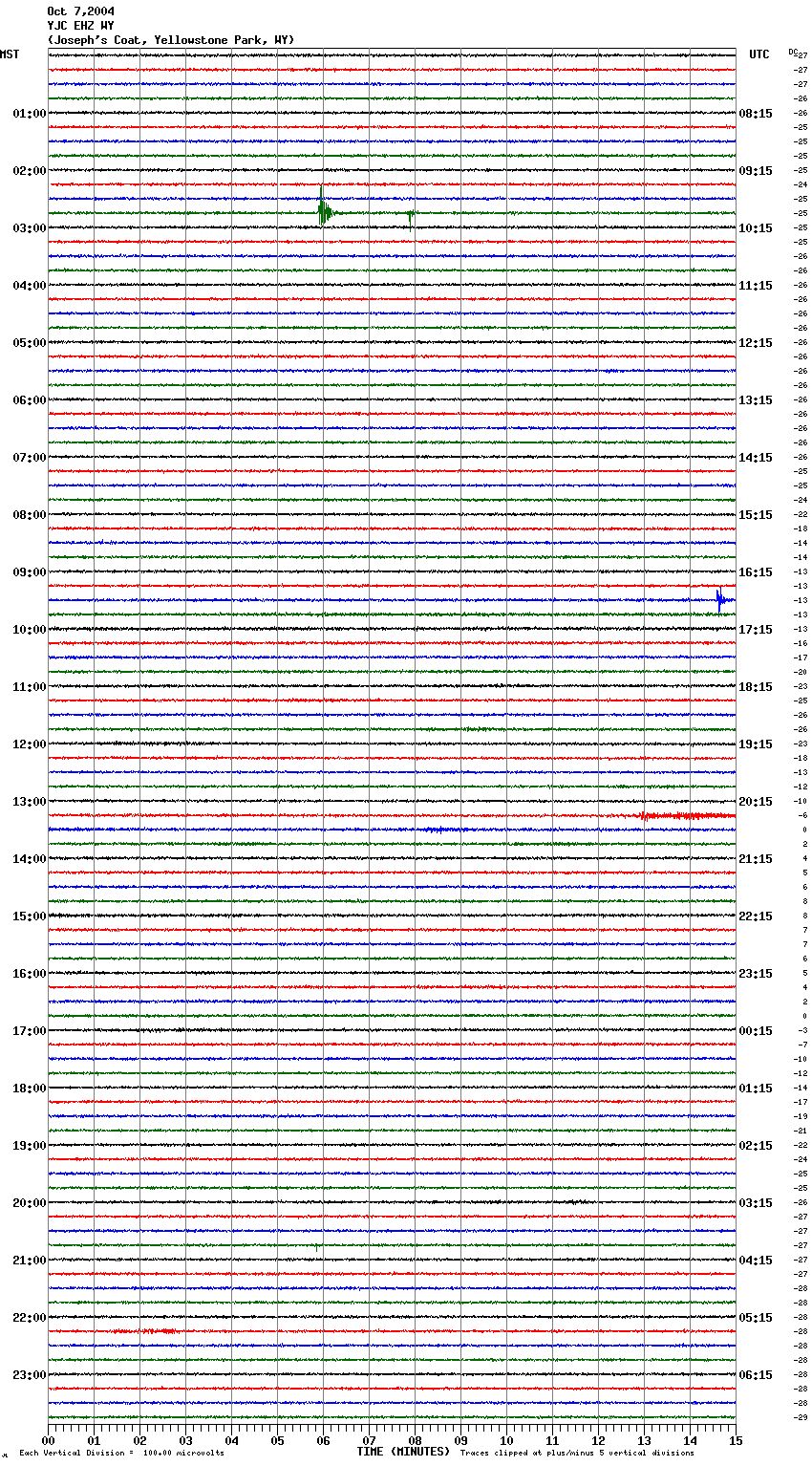This screenshot has width=812, height=1466.
Task: Select the 01:00 MST row label
Action: point(30,114)
